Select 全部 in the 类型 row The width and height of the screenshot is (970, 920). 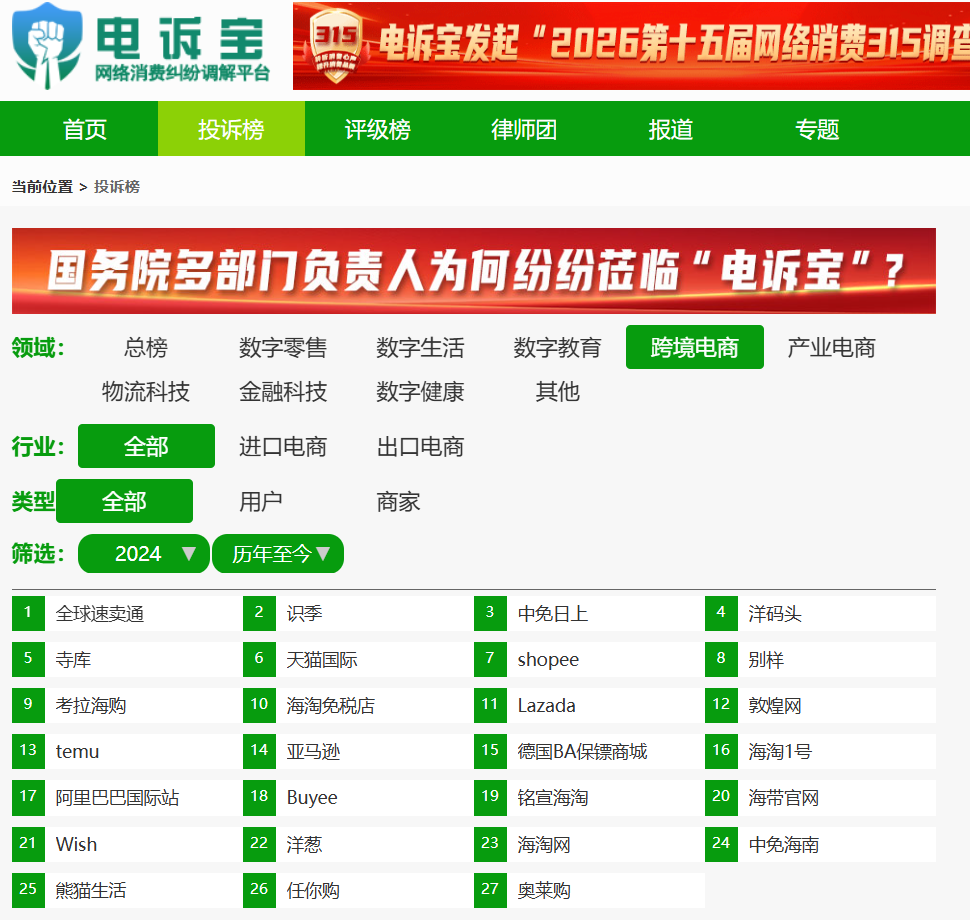point(124,501)
